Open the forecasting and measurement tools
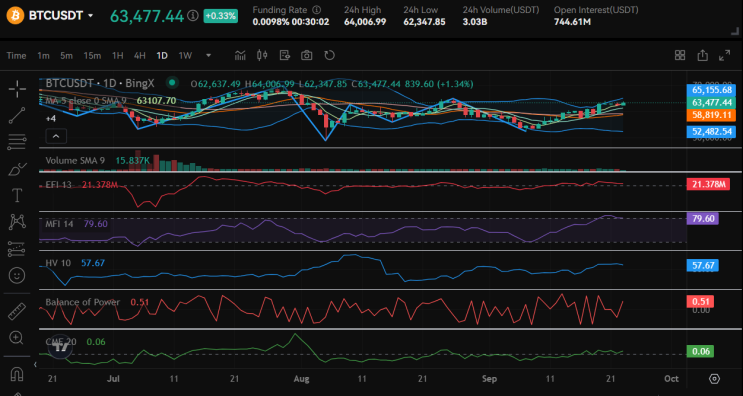This screenshot has width=743, height=396. pos(17,248)
